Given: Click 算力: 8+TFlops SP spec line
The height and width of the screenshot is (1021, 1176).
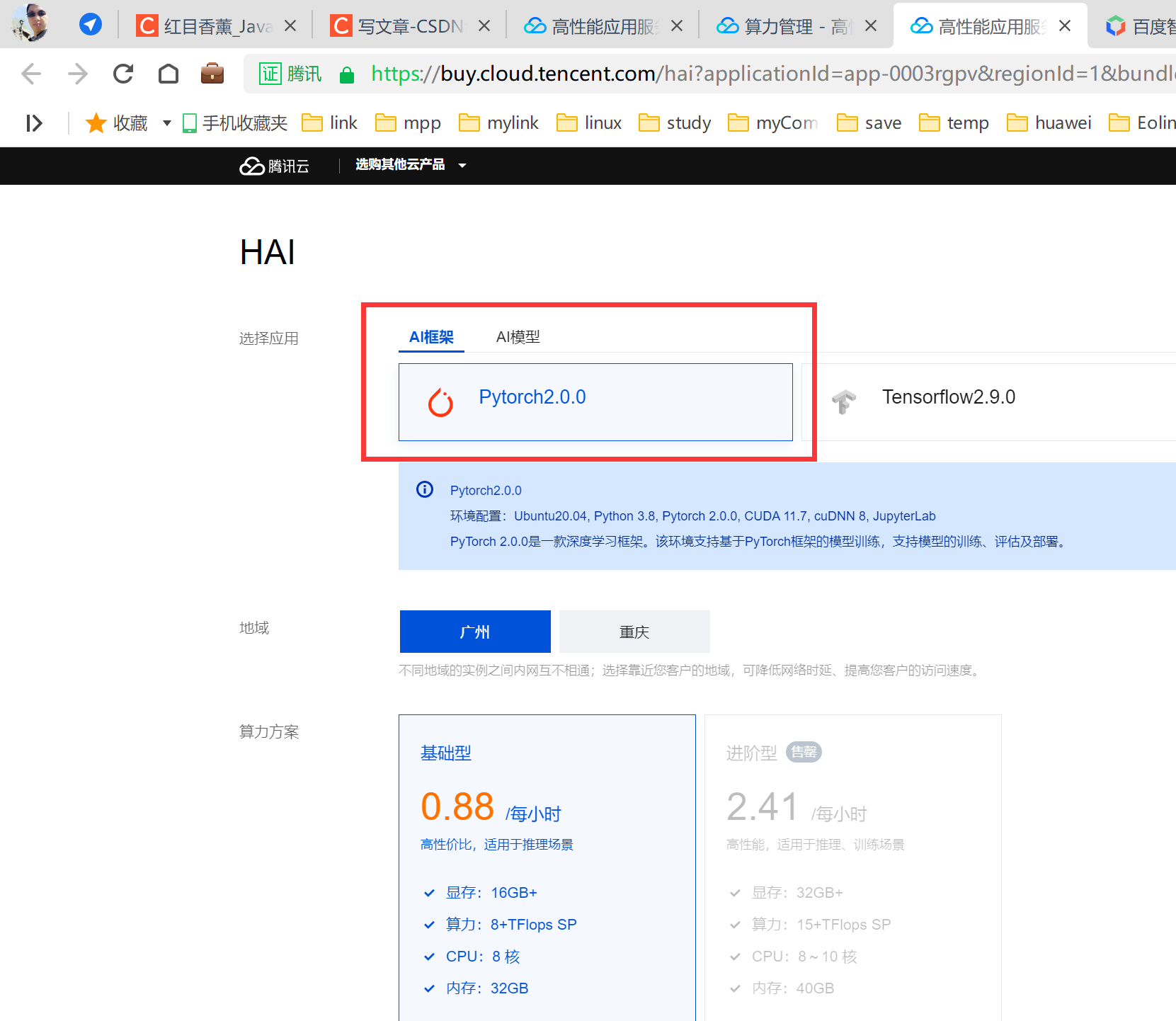Looking at the screenshot, I should click(x=511, y=925).
